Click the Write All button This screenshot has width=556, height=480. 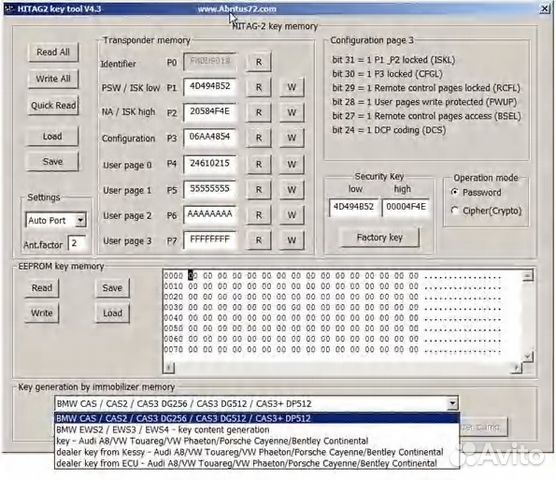[x=53, y=79]
